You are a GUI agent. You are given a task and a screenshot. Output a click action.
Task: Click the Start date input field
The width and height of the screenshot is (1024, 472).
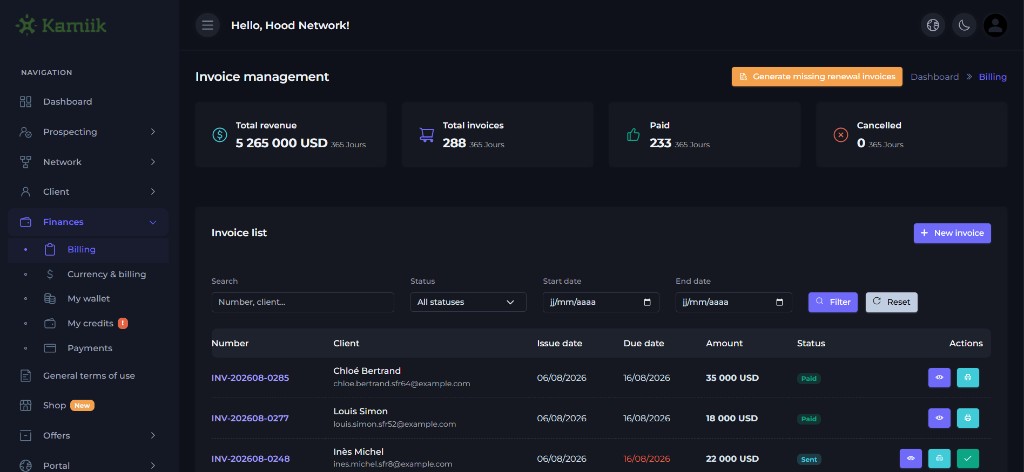(x=601, y=302)
